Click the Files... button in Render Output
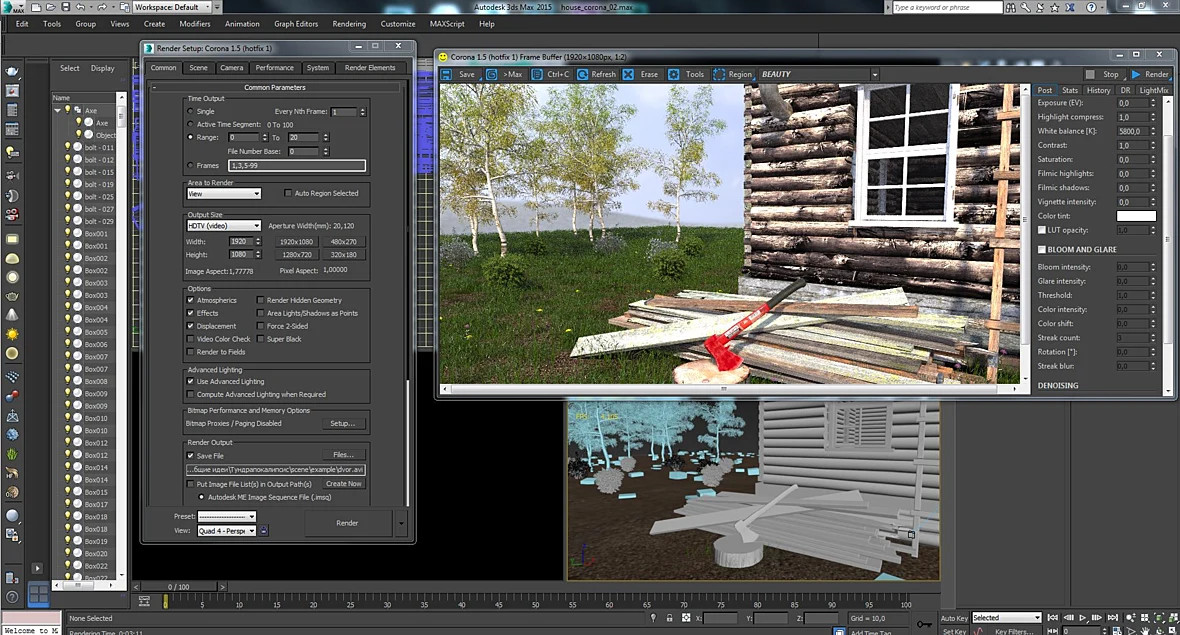Viewport: 1180px width, 635px height. coord(343,455)
